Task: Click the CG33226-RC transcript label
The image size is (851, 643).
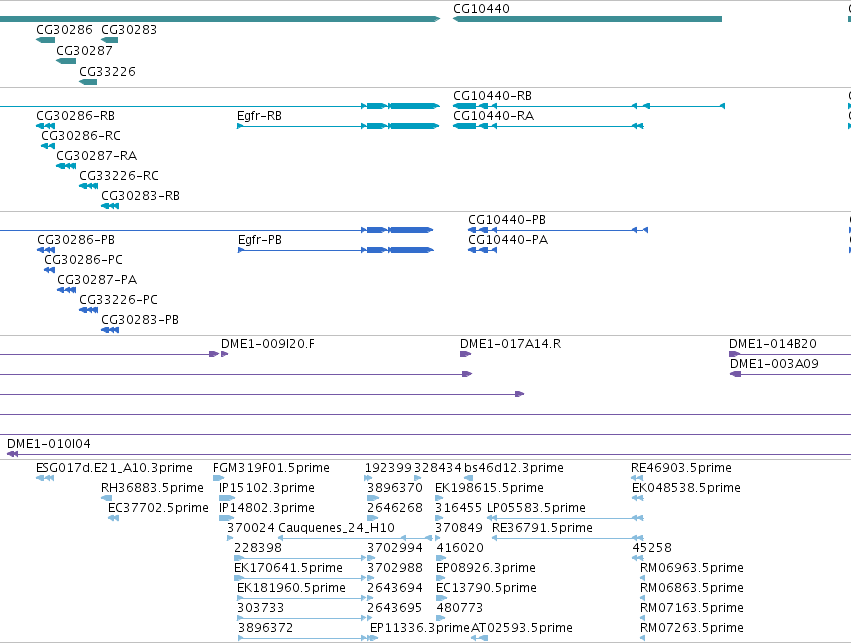Action: coord(119,176)
